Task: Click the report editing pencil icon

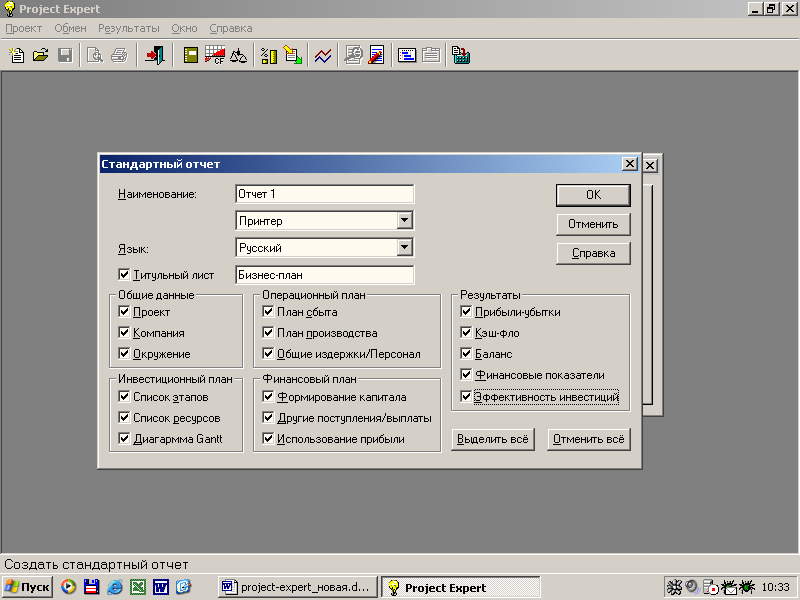Action: click(377, 55)
